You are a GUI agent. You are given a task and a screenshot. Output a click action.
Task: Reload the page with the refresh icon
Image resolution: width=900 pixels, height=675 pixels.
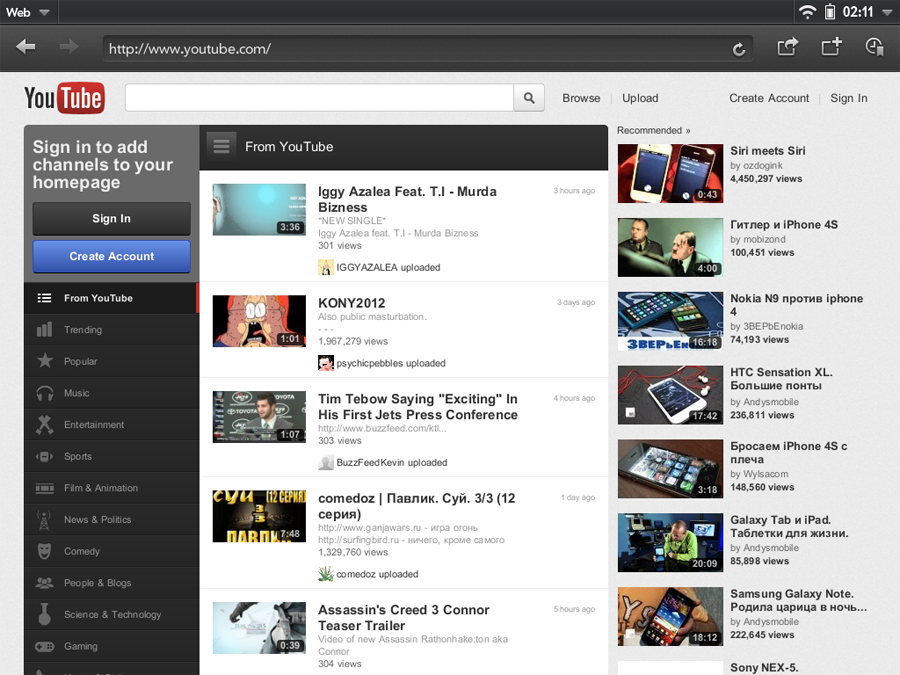[739, 49]
